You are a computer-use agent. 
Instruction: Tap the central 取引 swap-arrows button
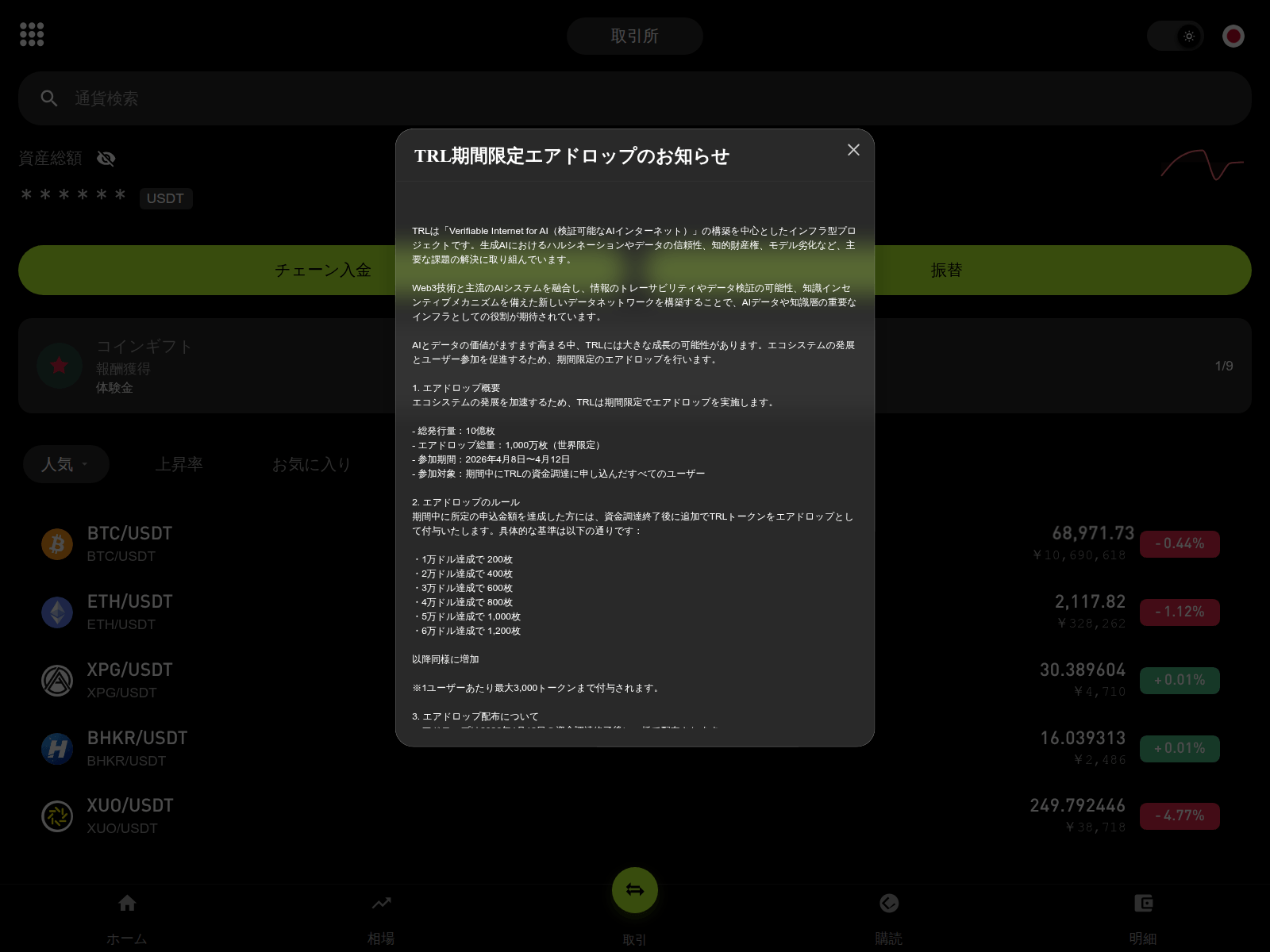(x=635, y=890)
